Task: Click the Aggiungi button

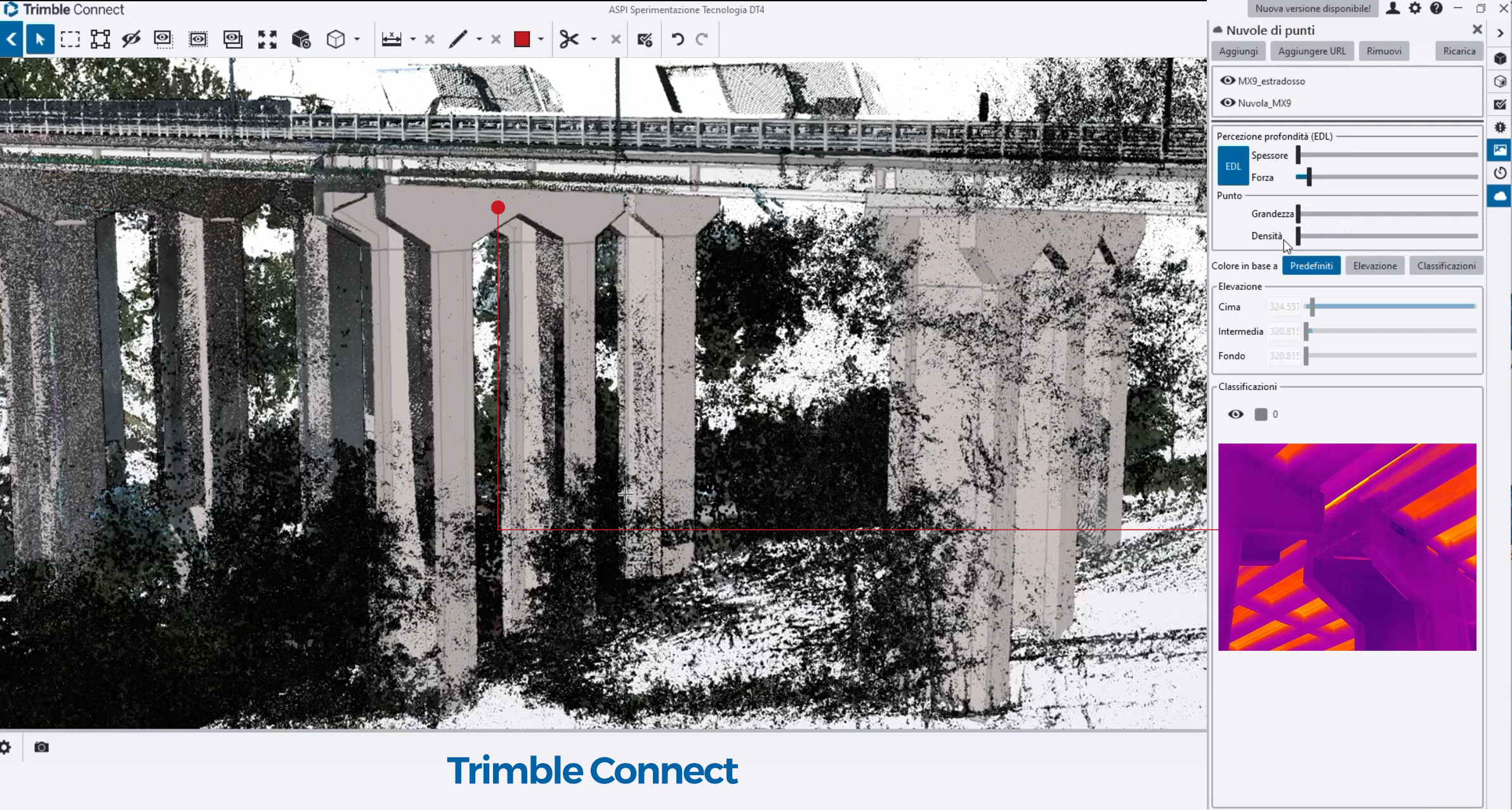Action: pyautogui.click(x=1238, y=51)
